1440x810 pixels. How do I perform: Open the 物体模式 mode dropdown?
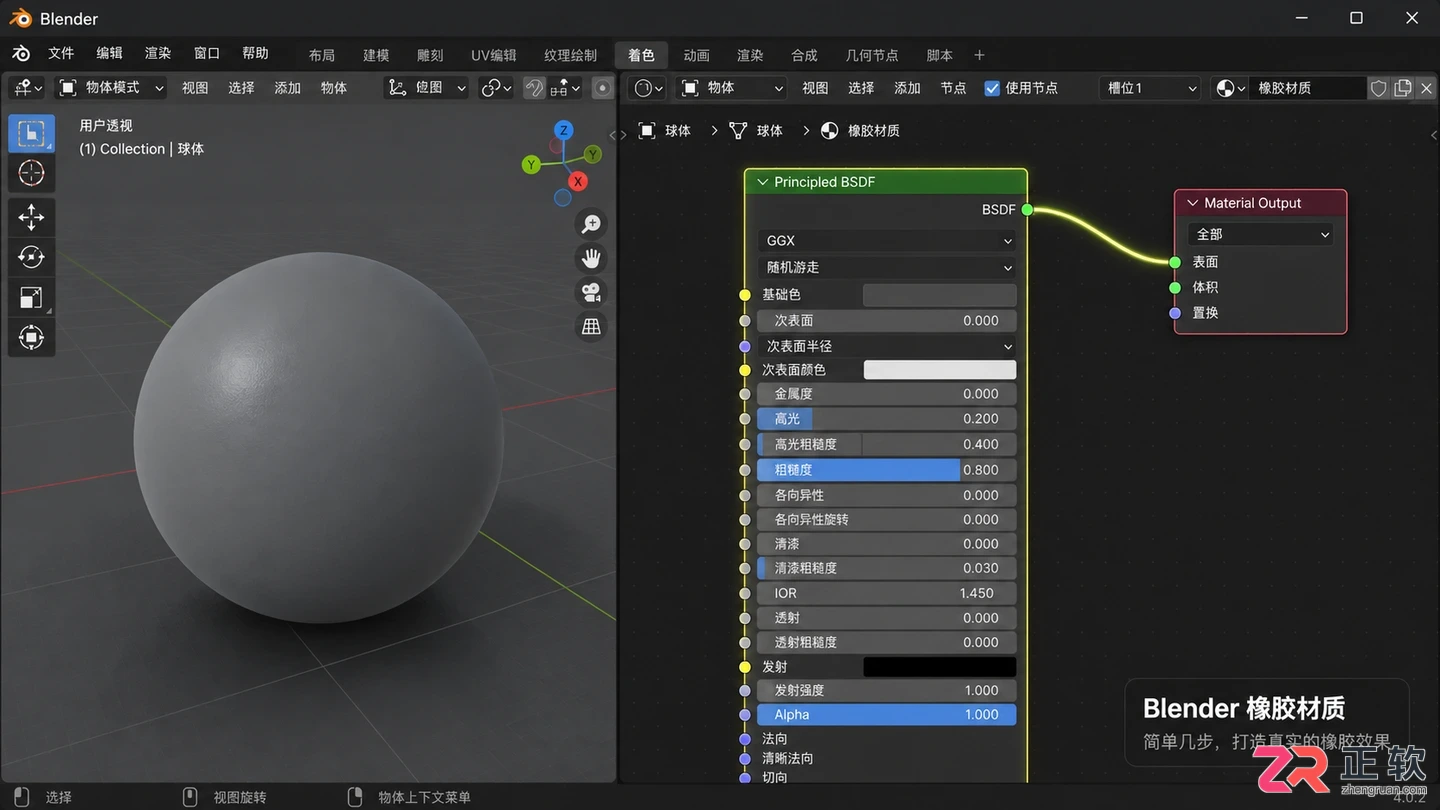point(111,88)
